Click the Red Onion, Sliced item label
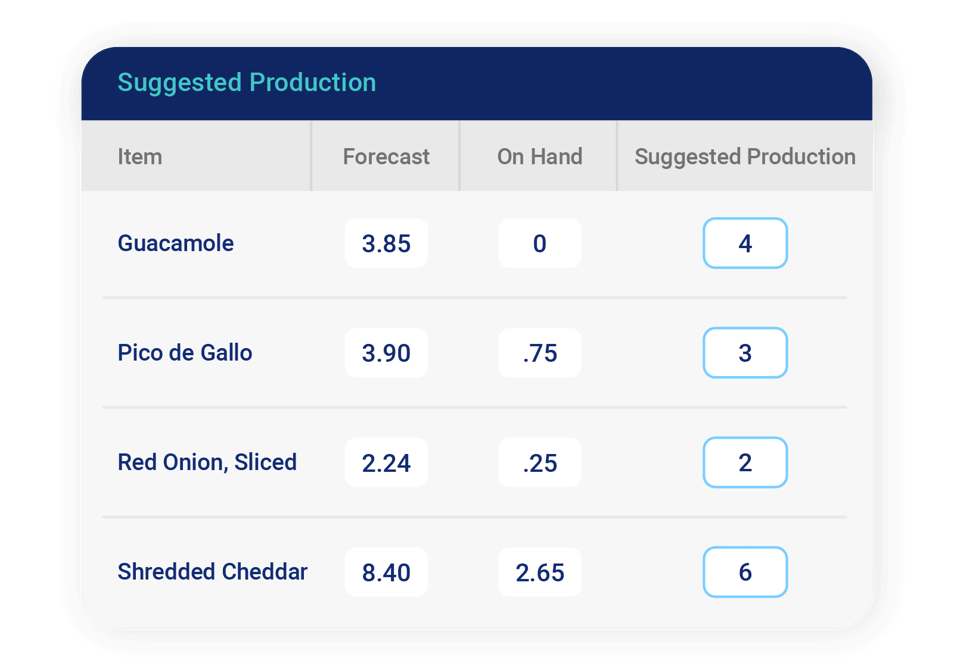Screen dimensions: 954x670 (207, 462)
